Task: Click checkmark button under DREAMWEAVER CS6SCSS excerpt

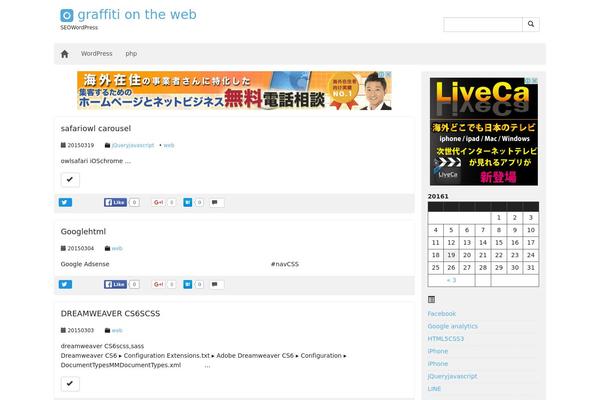Action: coord(70,384)
